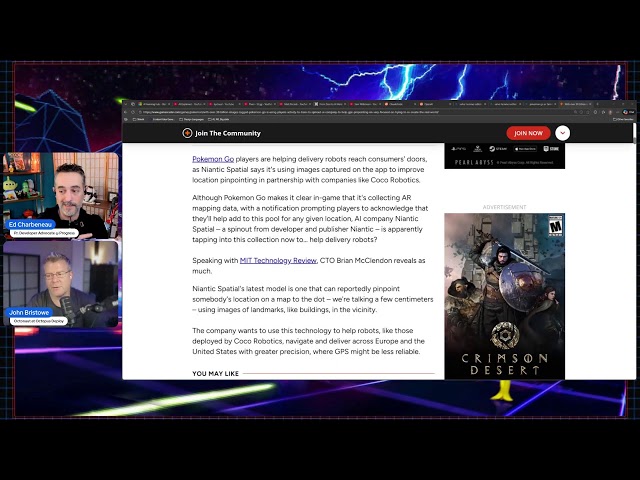This screenshot has width=640, height=480.
Task: Open the MIT Technology Review link
Action: pyautogui.click(x=278, y=260)
